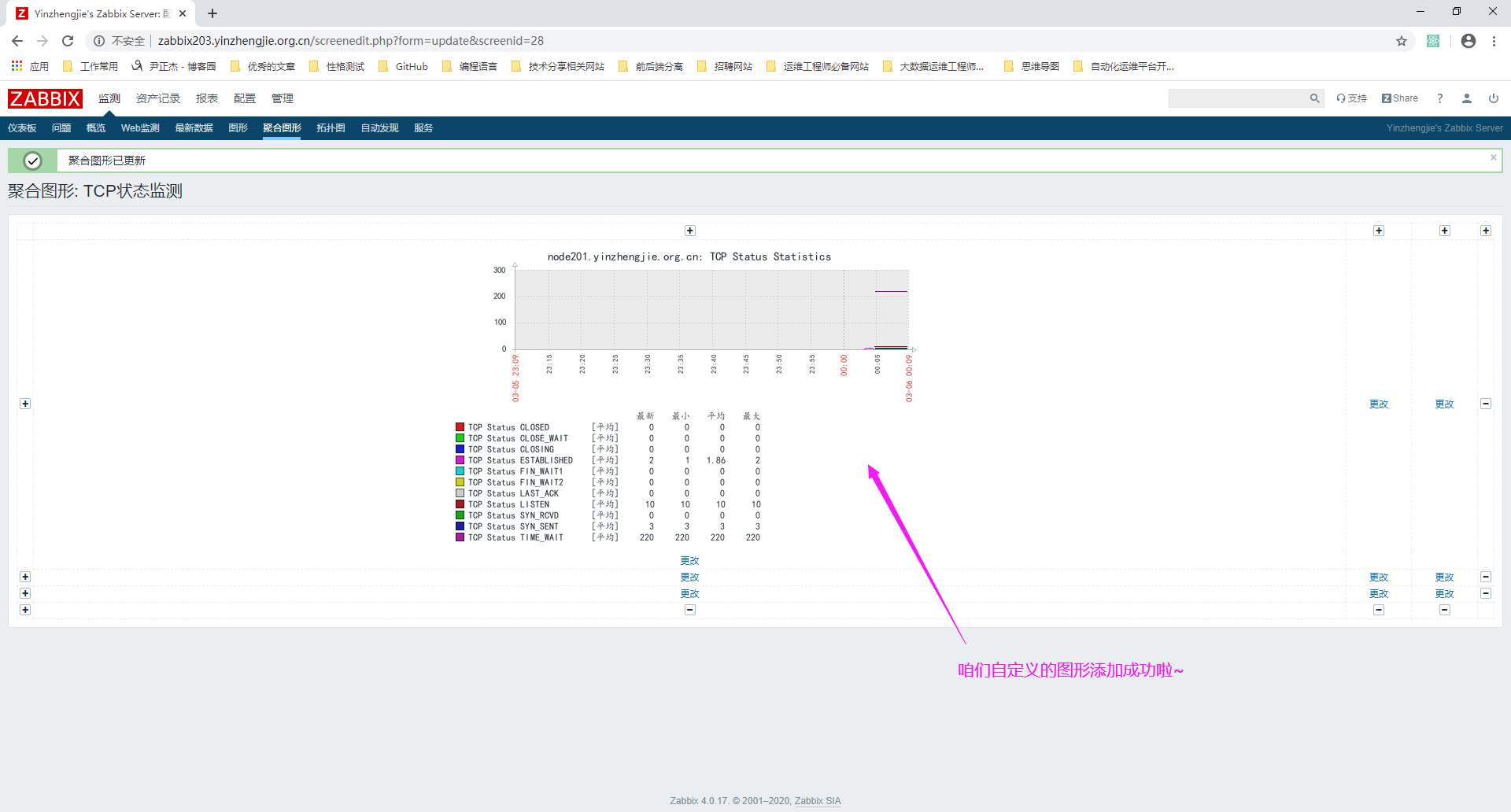This screenshot has height=812, width=1511.
Task: Open the 资产记录 top menu
Action: tap(158, 98)
